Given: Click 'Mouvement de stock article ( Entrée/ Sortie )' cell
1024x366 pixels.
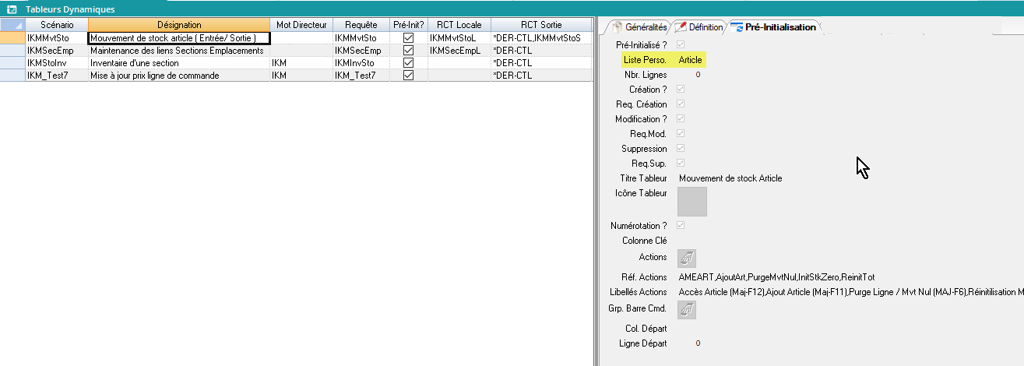Looking at the screenshot, I should pos(179,39).
